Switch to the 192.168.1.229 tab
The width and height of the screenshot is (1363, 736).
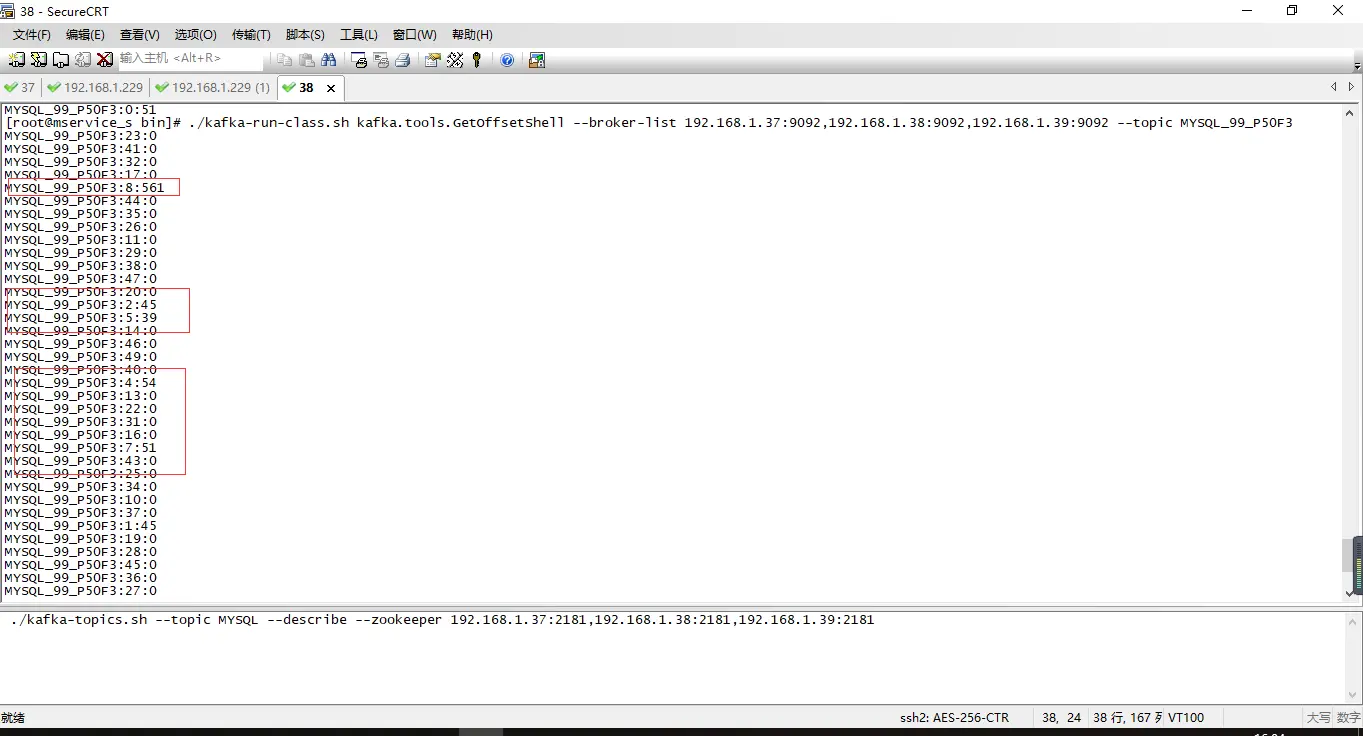(96, 88)
